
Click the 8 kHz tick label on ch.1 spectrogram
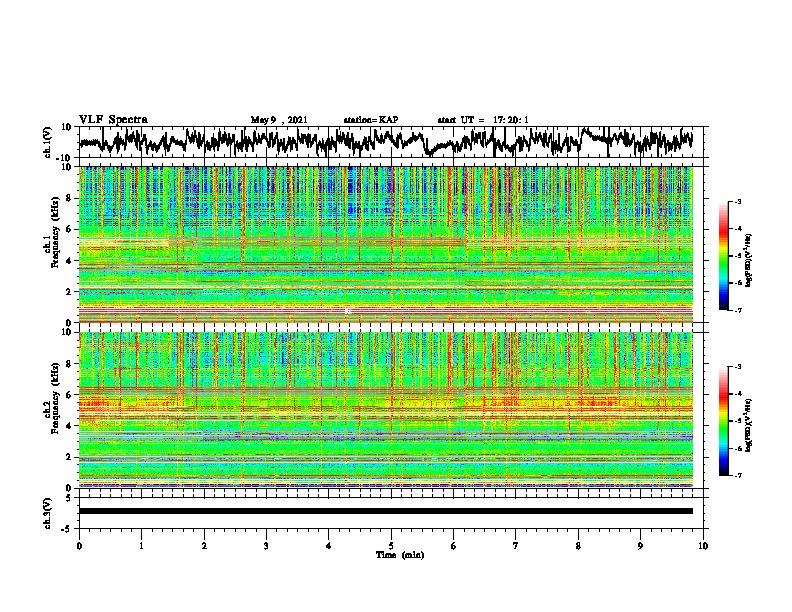coord(70,198)
